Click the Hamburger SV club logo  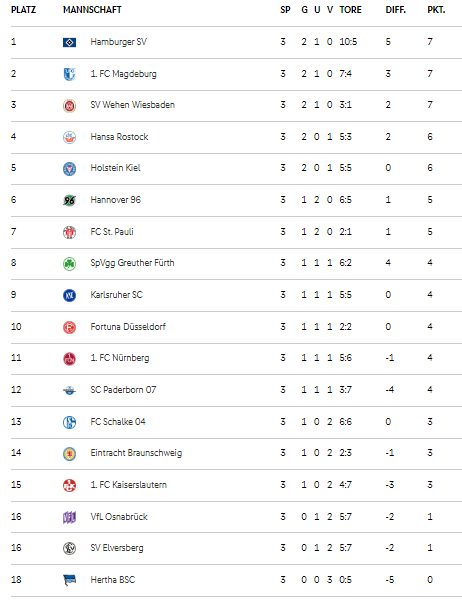[x=69, y=42]
